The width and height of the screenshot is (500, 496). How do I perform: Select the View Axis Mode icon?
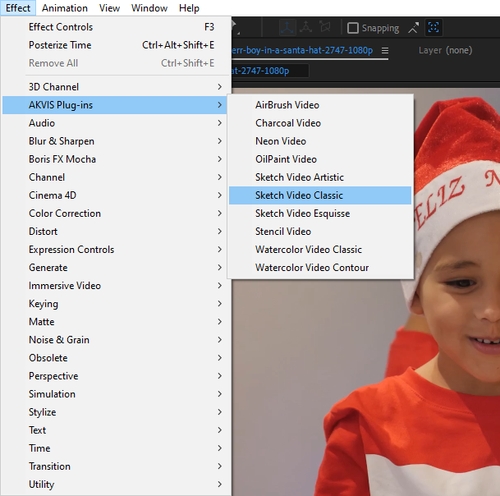pyautogui.click(x=325, y=27)
